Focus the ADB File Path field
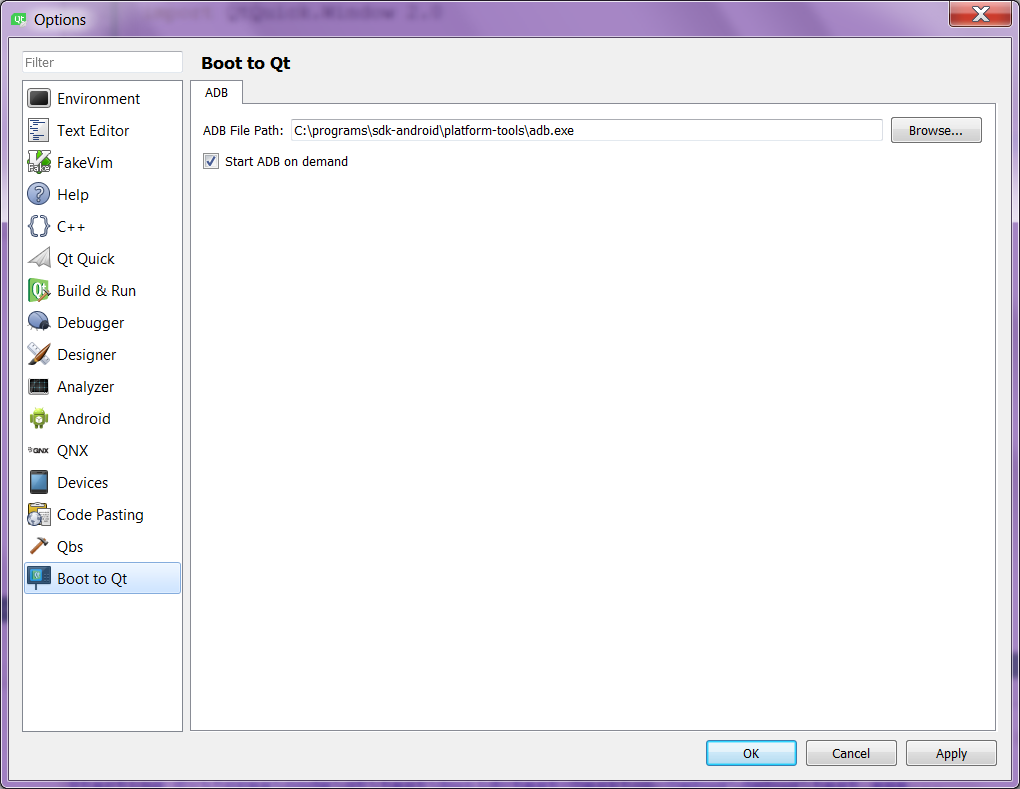 [587, 130]
